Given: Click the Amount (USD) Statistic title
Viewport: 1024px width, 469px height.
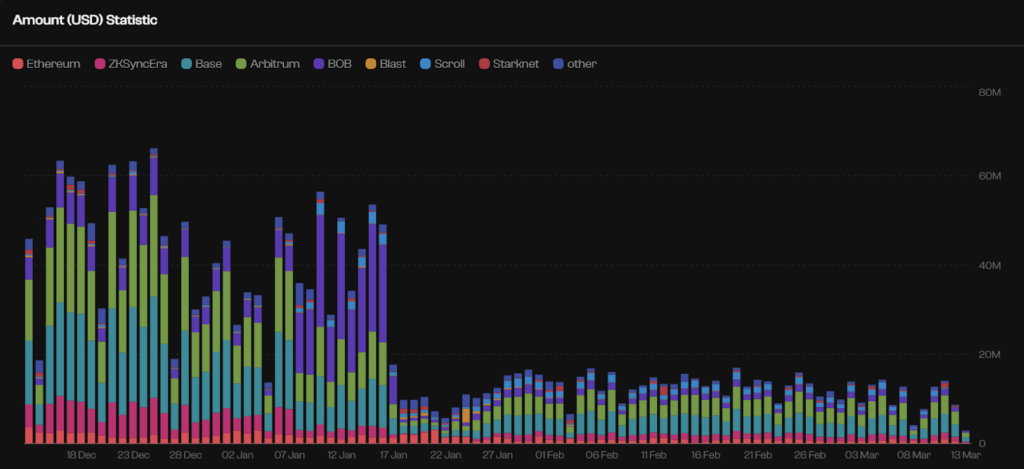Looking at the screenshot, I should tap(85, 20).
